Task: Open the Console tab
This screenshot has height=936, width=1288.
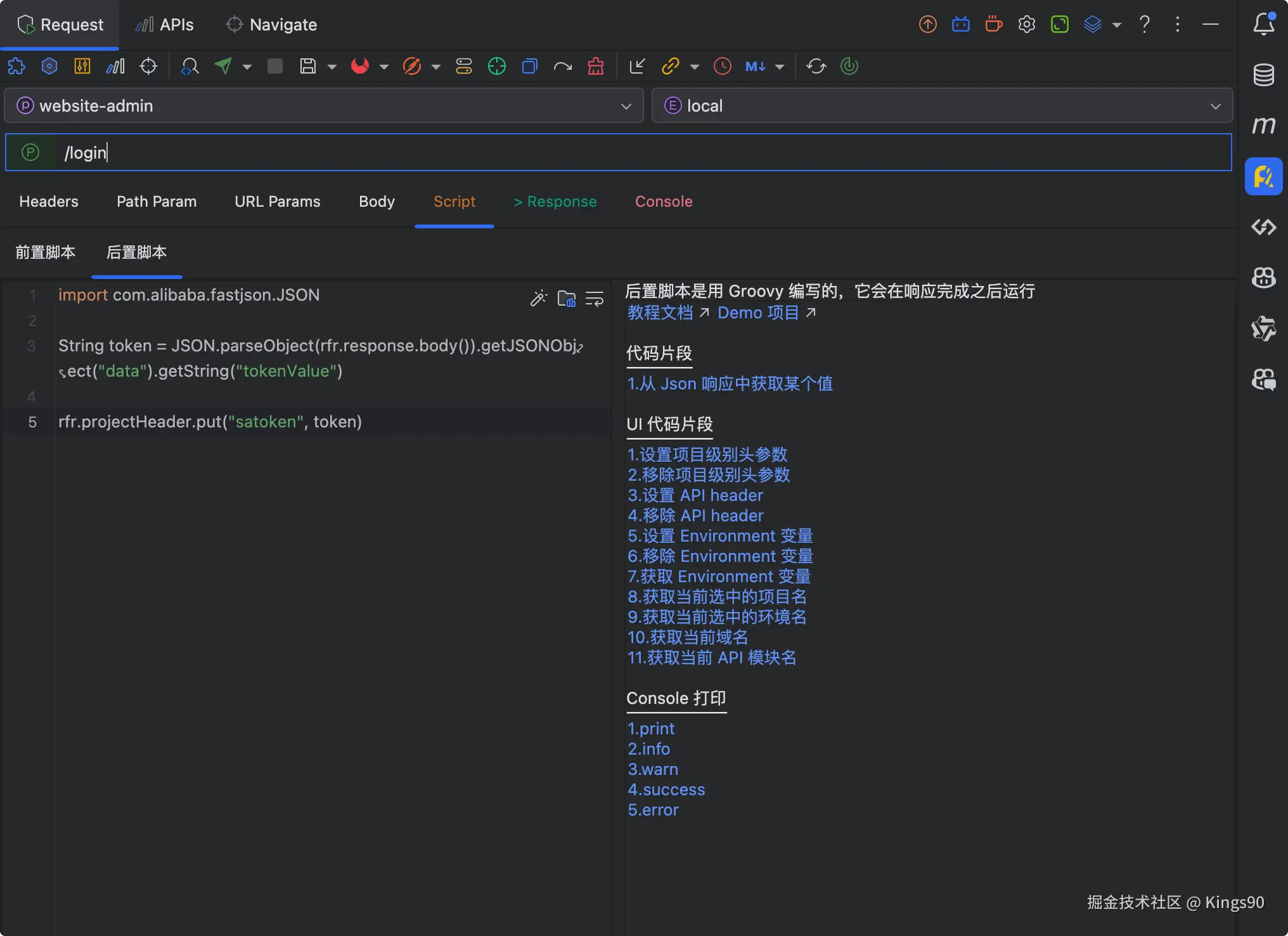Action: [x=664, y=202]
